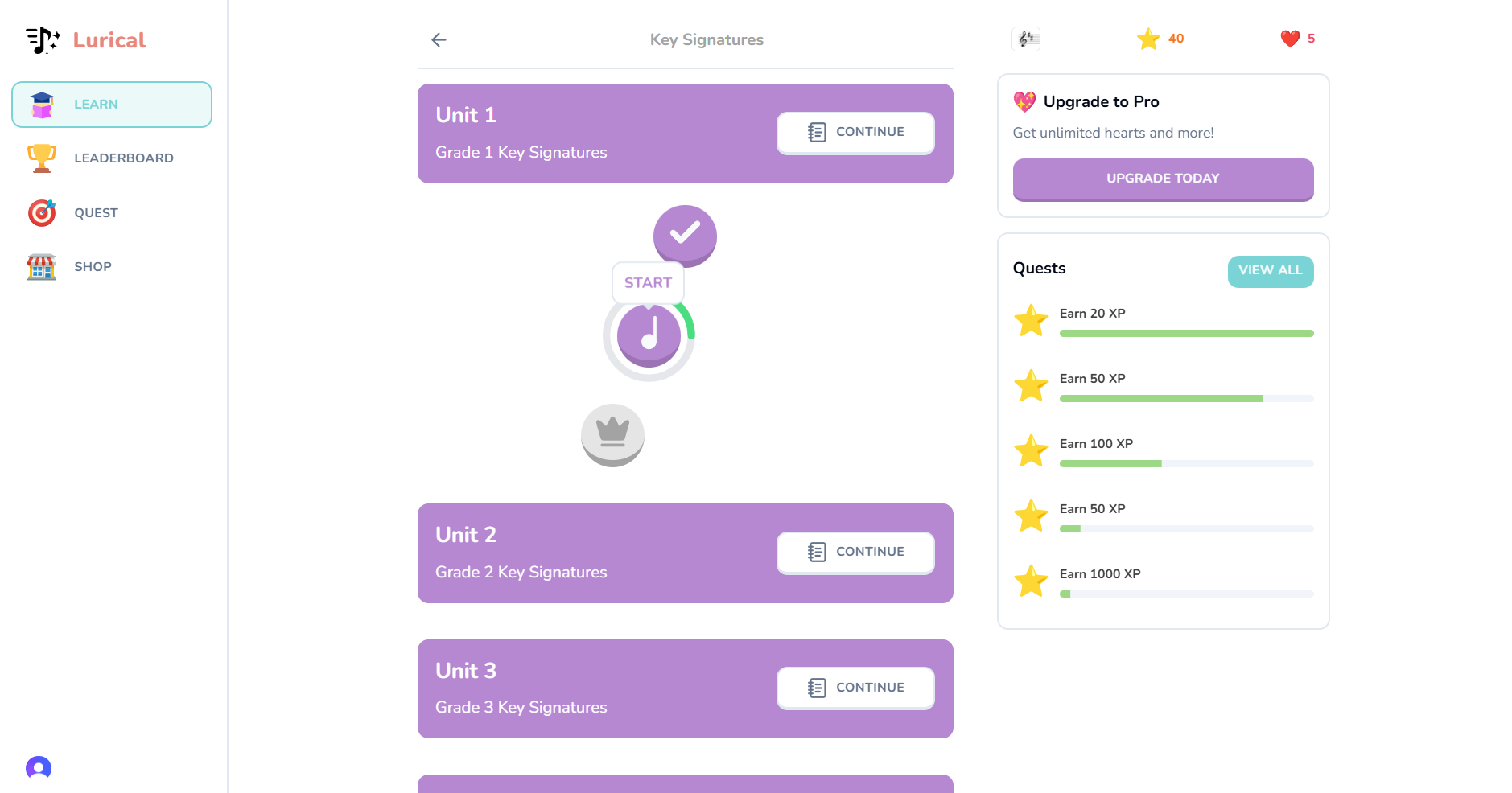Click View All quests
Screen dimensions: 1512x793
coord(1270,271)
